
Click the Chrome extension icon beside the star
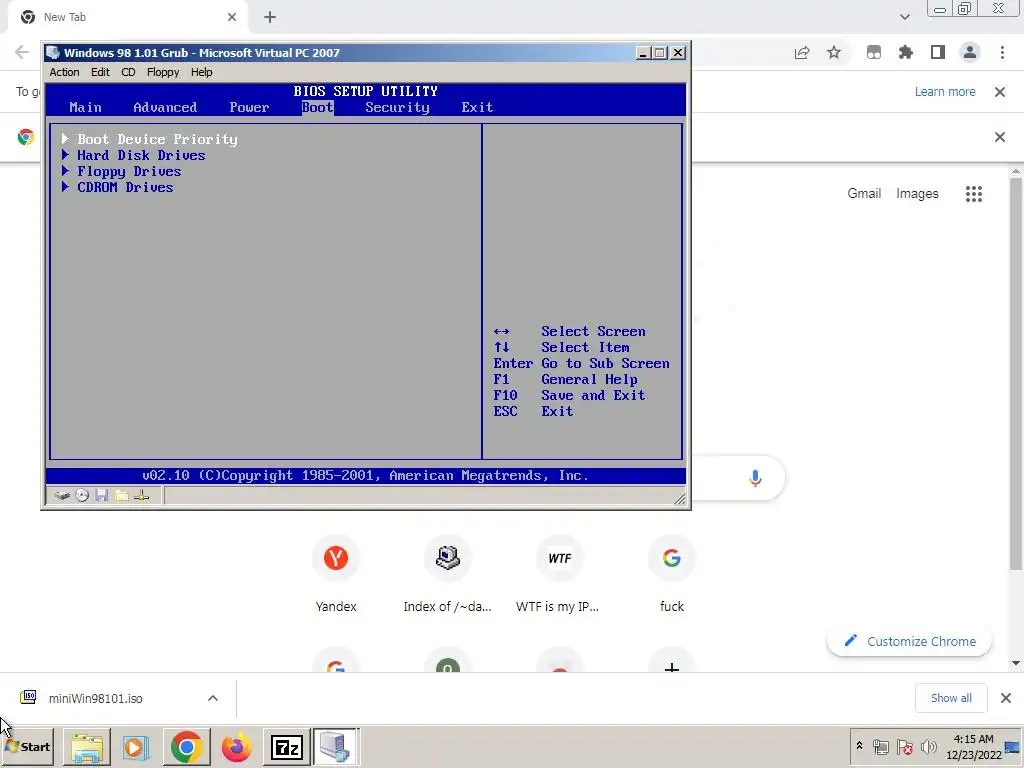pyautogui.click(x=874, y=53)
